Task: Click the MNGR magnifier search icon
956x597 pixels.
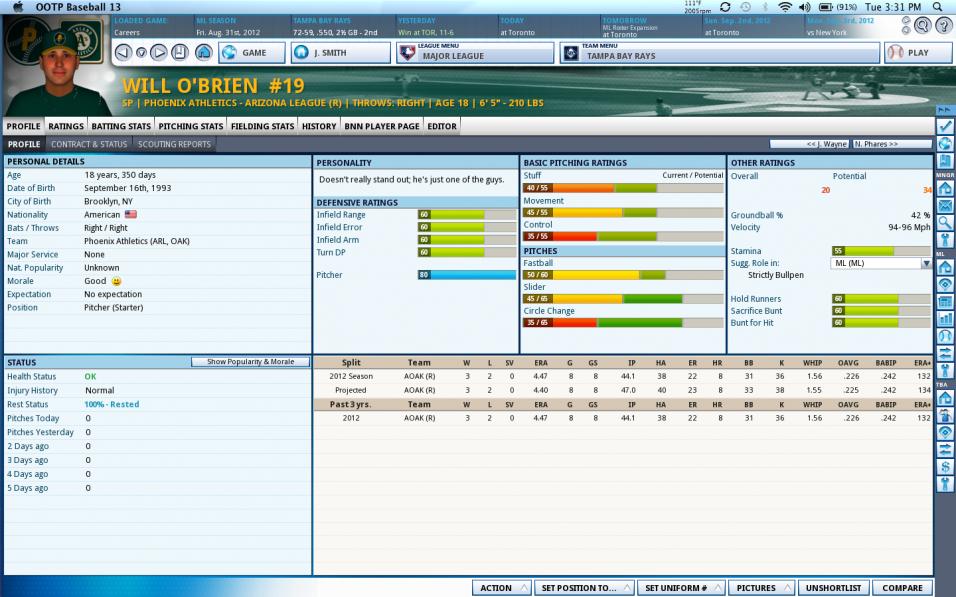Action: (x=945, y=223)
